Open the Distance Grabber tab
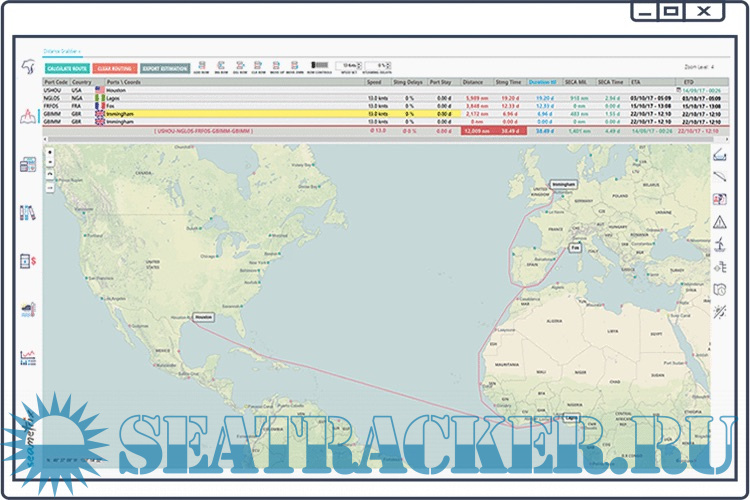The height and width of the screenshot is (500, 750). coord(61,49)
